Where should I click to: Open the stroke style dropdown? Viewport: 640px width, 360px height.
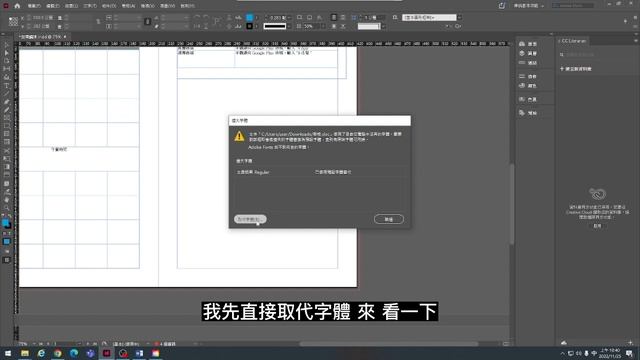(x=289, y=26)
